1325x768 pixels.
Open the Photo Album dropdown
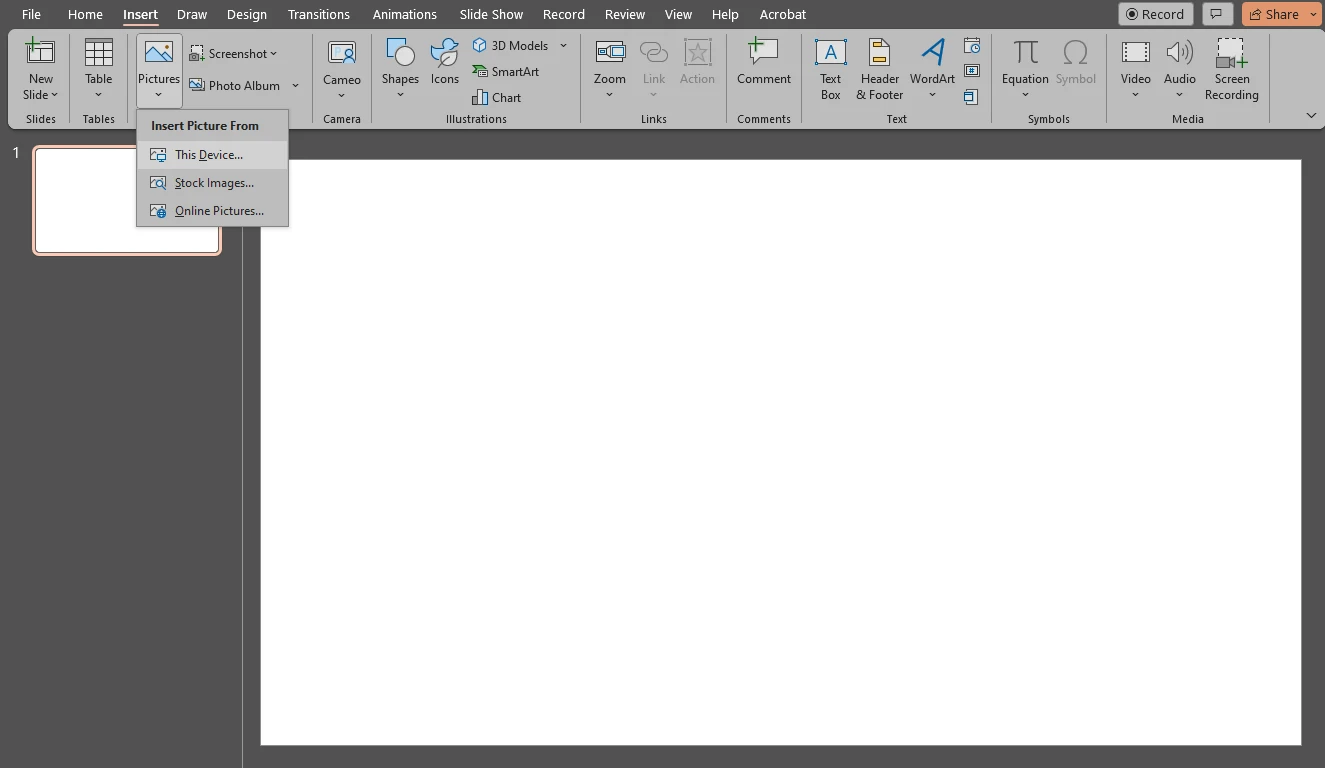(296, 85)
